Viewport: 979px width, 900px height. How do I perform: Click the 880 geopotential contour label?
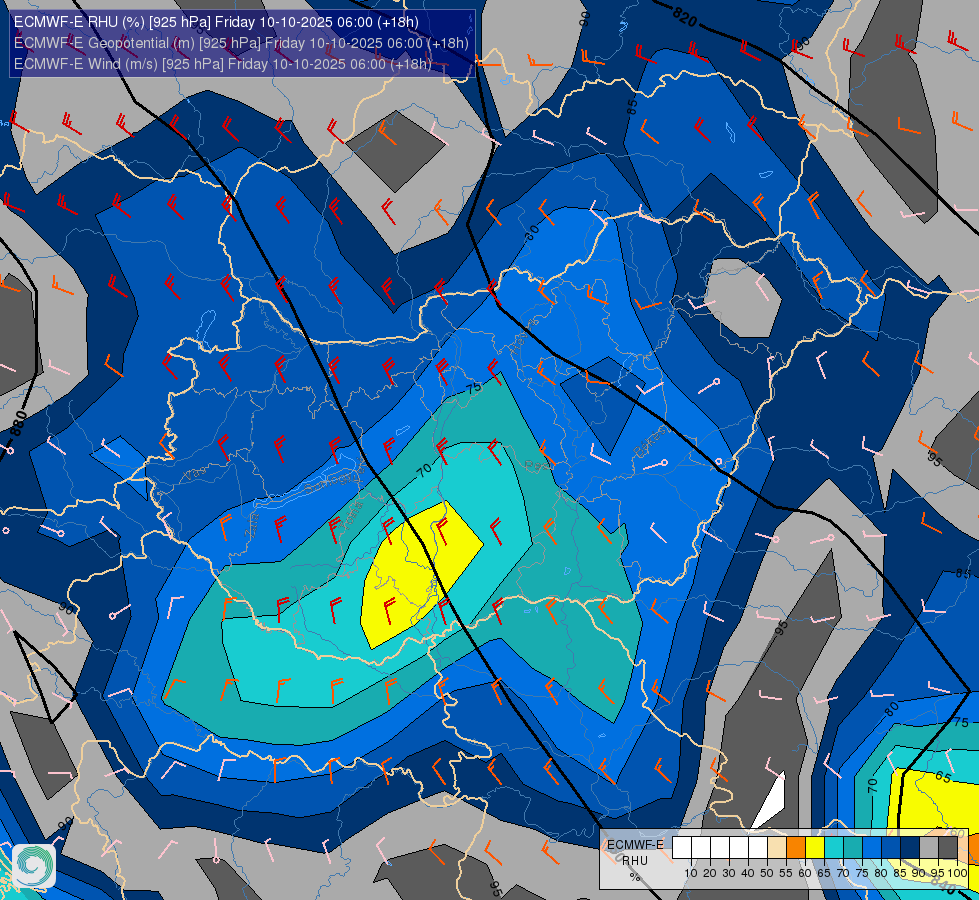coord(18,424)
